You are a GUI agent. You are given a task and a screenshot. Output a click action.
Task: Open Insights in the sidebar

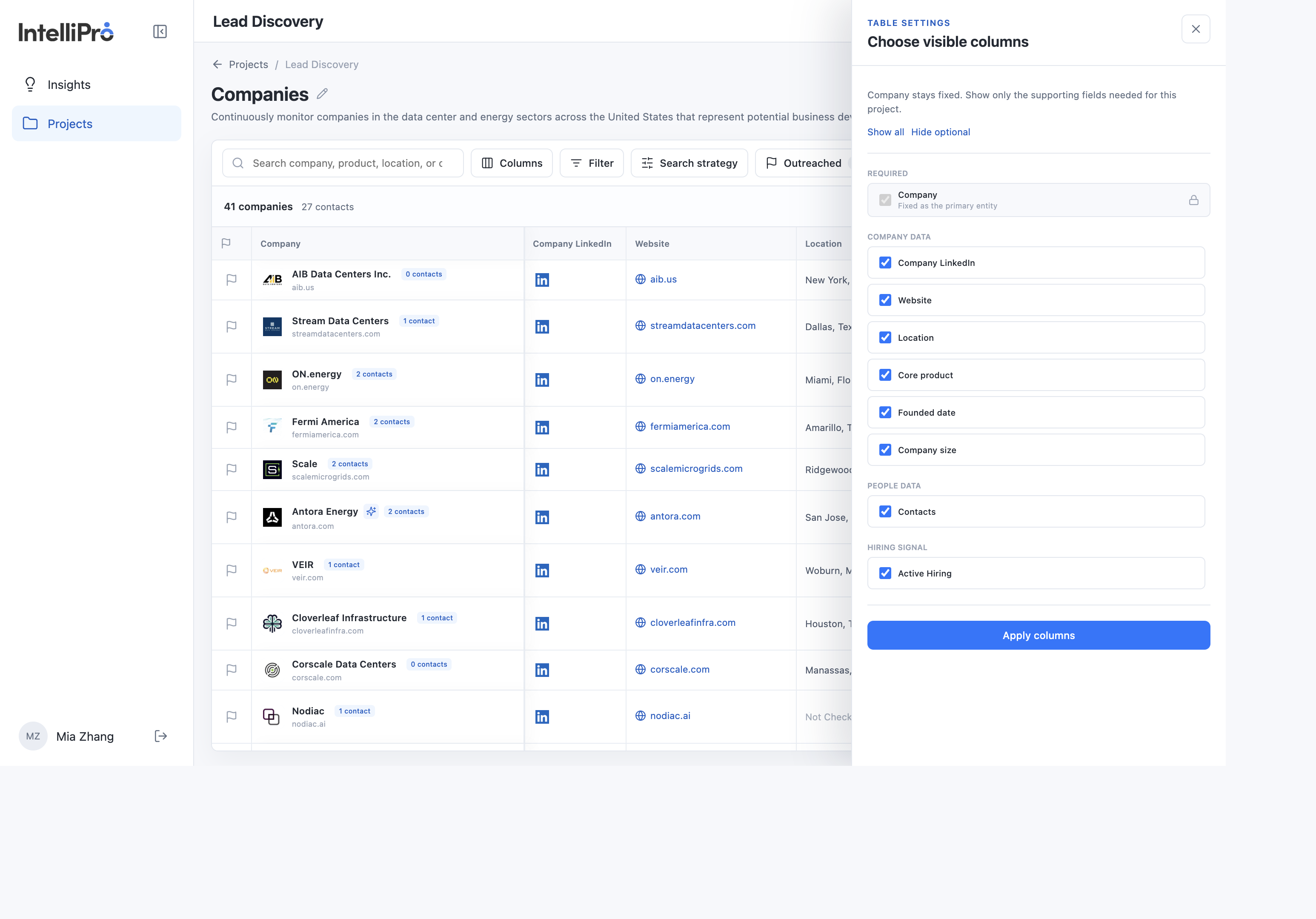point(96,85)
